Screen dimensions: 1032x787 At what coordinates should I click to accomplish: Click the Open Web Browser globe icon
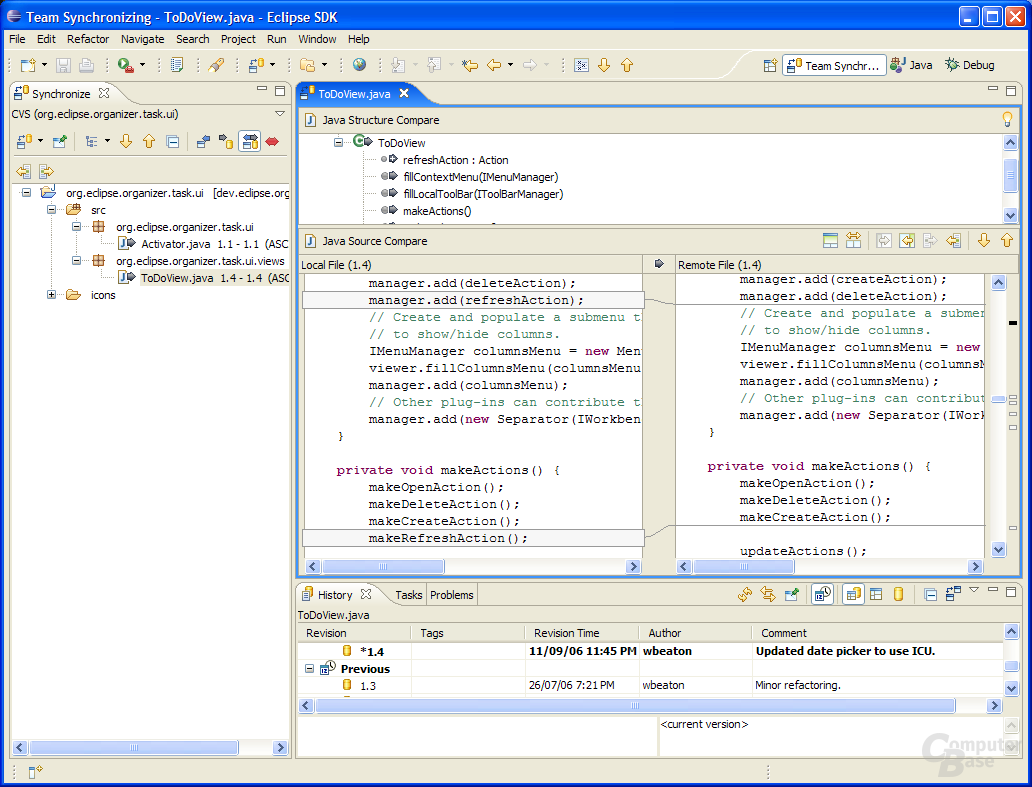click(359, 65)
